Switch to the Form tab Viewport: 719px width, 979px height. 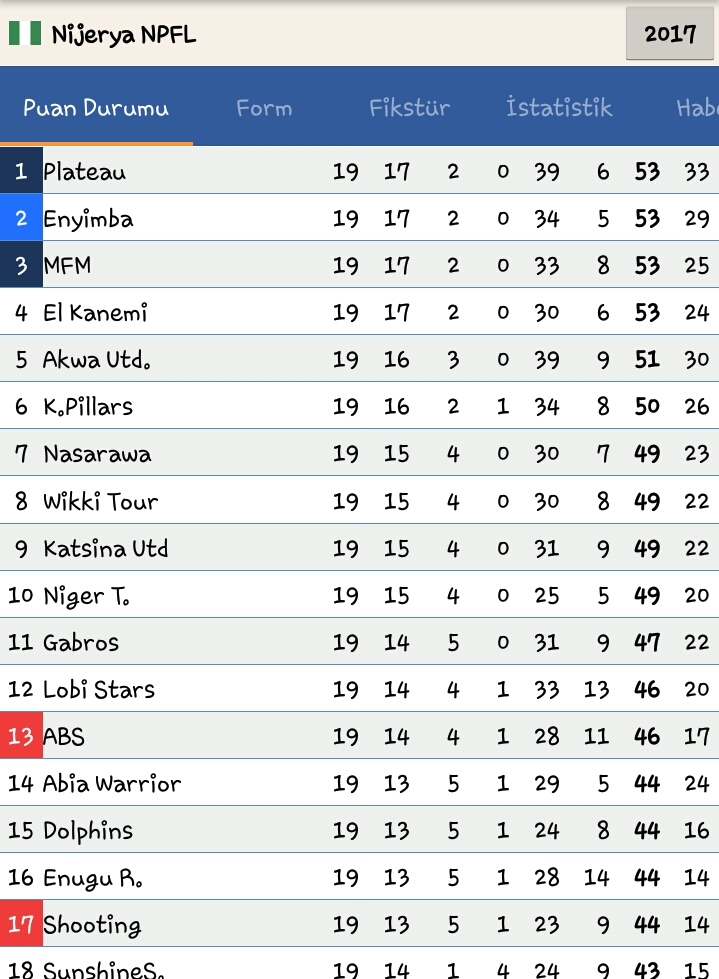tap(264, 108)
